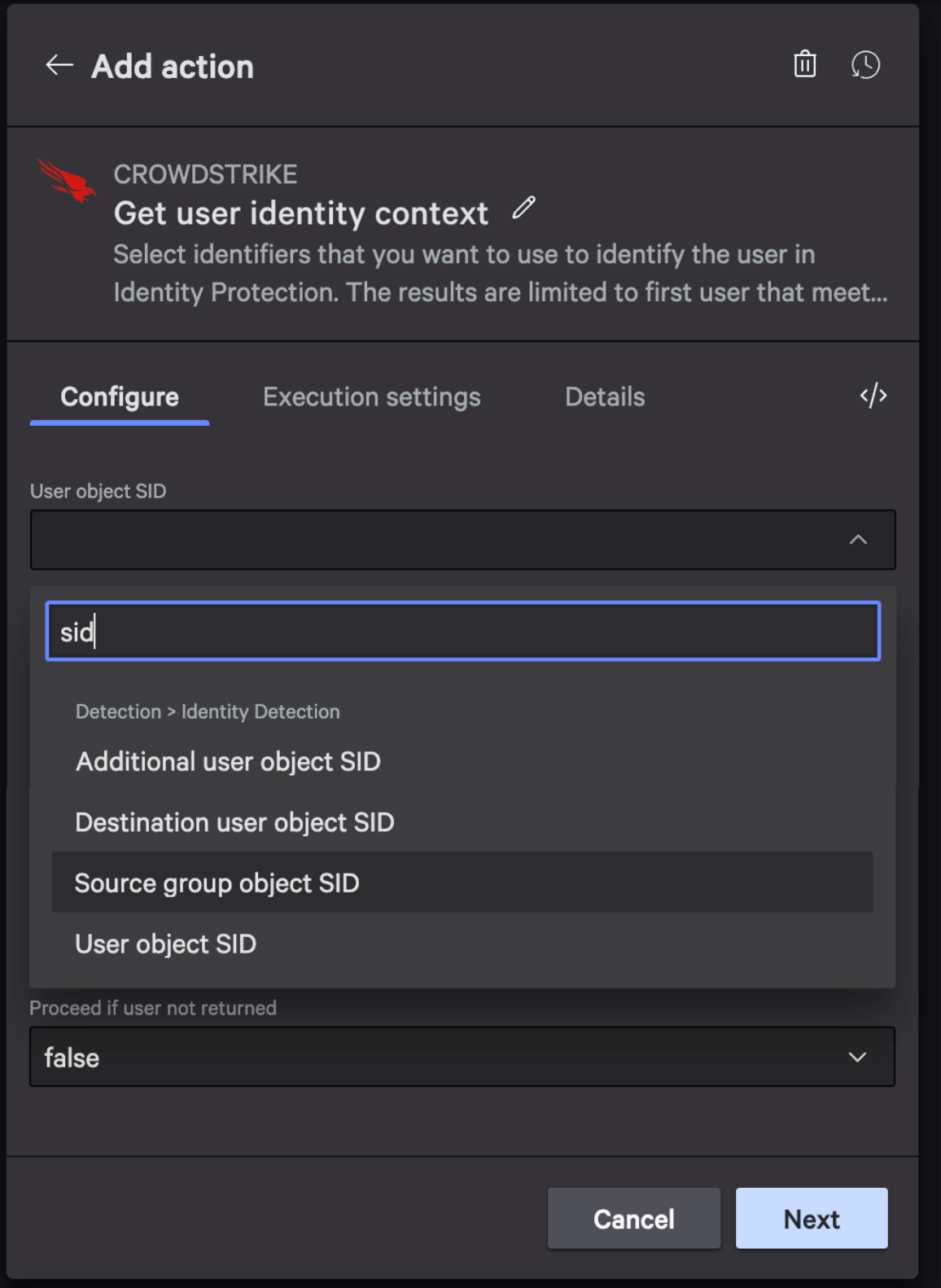The width and height of the screenshot is (941, 1288).
Task: Choose the User object SID list option
Action: [x=166, y=944]
